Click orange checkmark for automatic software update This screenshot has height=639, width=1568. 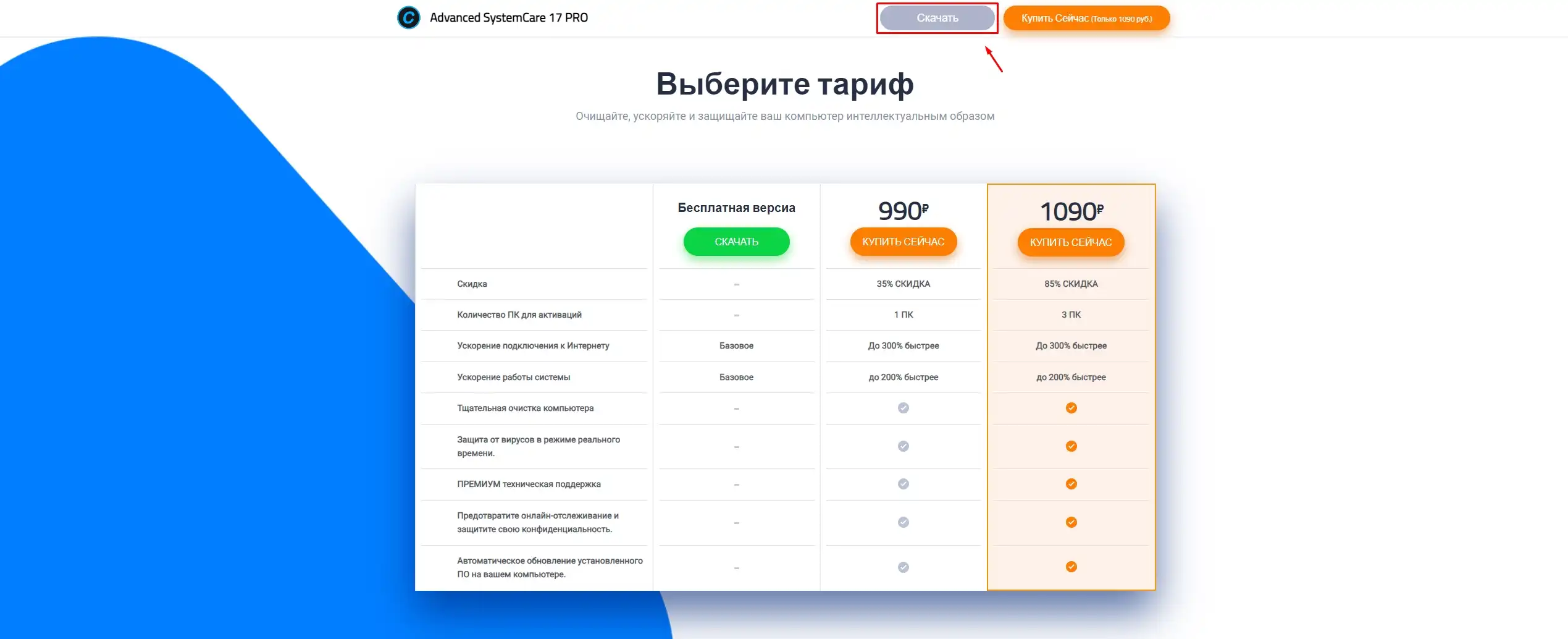[x=1071, y=567]
